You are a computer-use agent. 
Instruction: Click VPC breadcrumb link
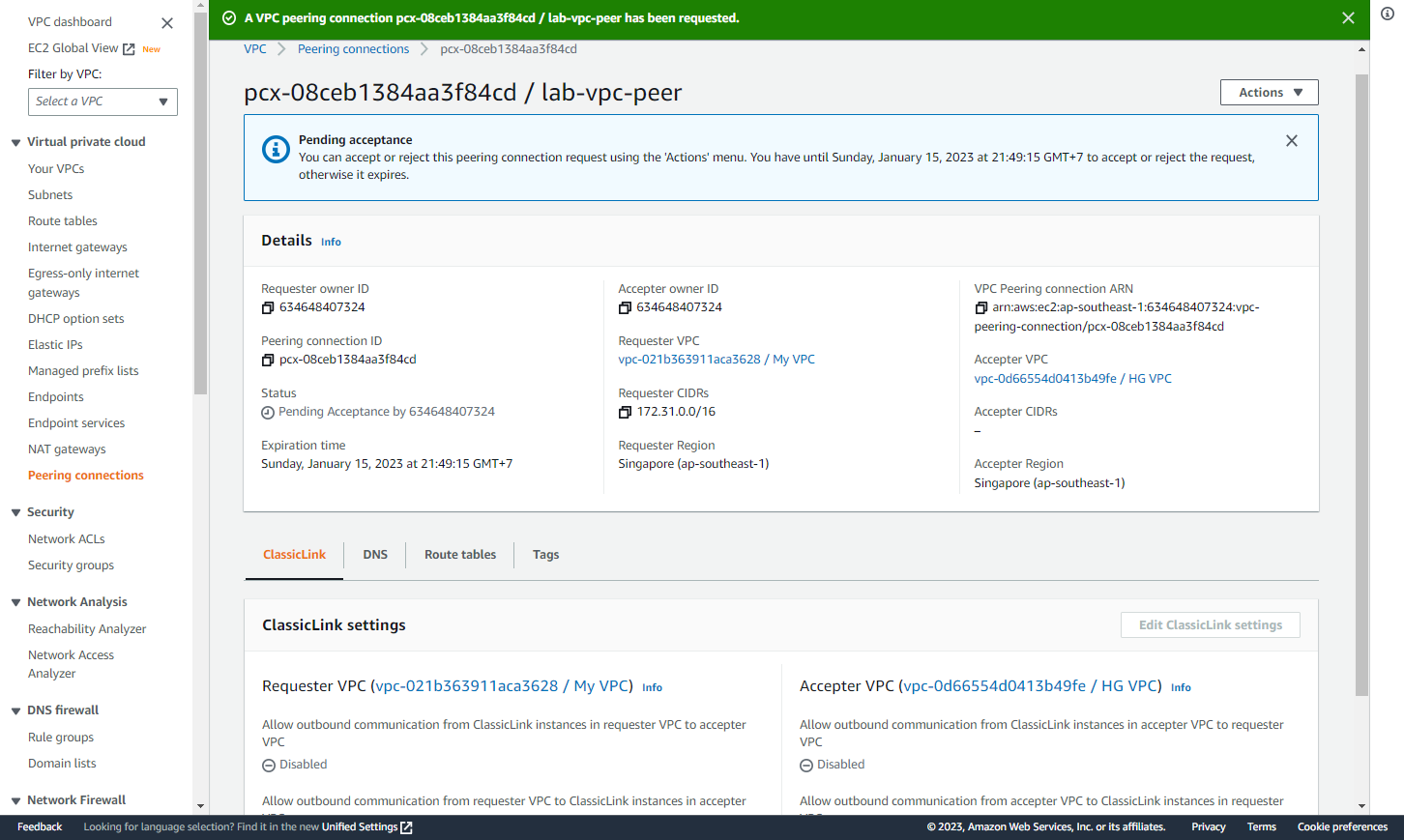click(x=255, y=49)
